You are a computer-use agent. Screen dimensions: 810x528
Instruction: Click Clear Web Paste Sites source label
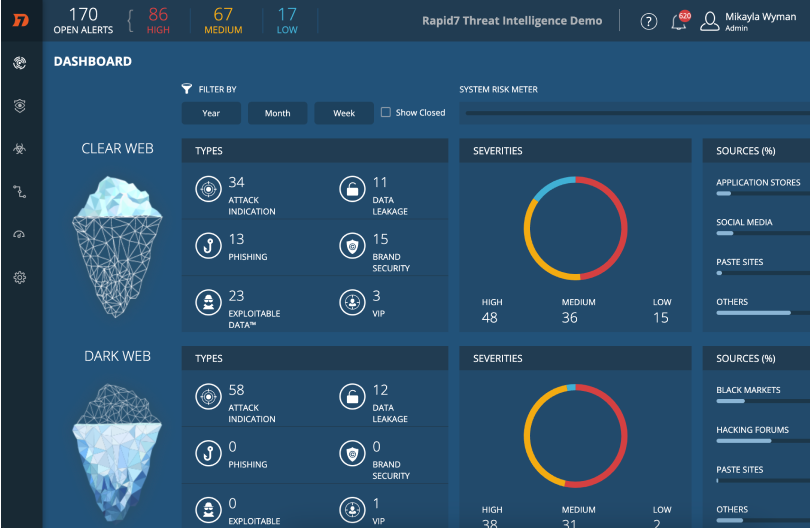[x=739, y=262]
